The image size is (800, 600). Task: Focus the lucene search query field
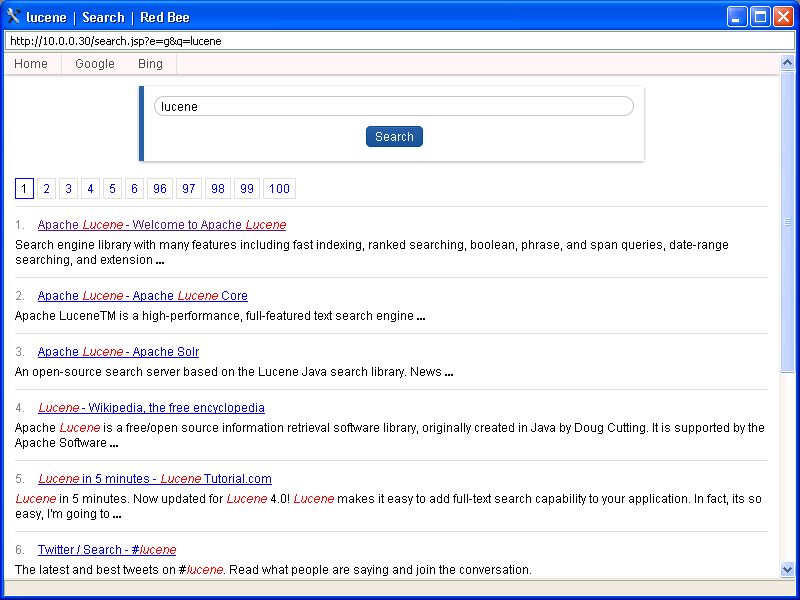[x=394, y=106]
